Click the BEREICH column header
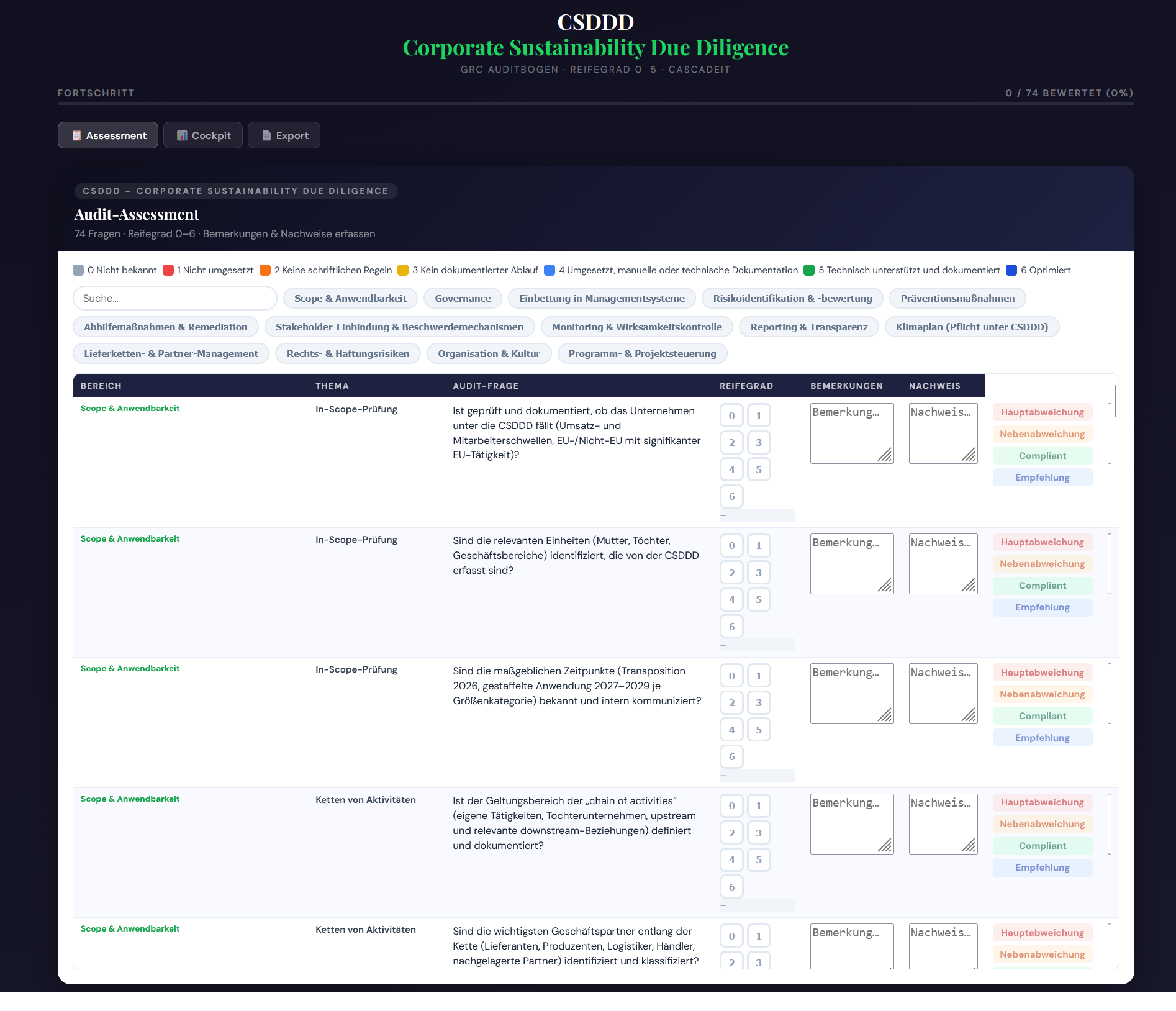Image resolution: width=1176 pixels, height=1011 pixels. coord(101,386)
